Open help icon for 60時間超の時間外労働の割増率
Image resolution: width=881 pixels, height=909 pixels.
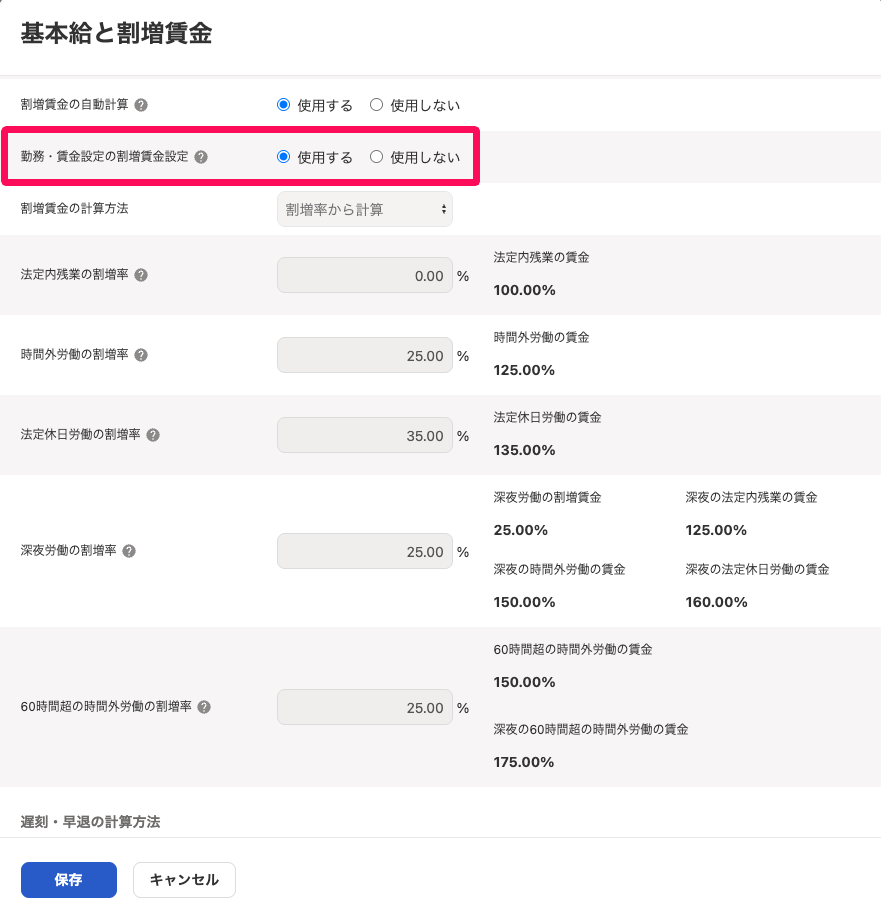click(204, 707)
